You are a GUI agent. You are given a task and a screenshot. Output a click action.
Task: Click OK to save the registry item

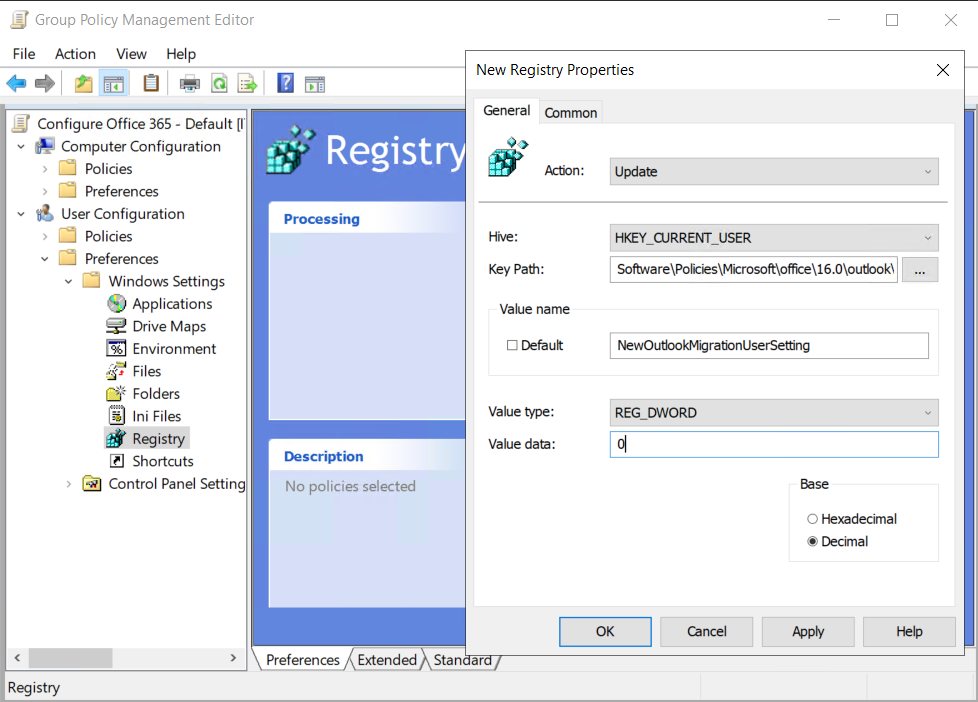605,631
